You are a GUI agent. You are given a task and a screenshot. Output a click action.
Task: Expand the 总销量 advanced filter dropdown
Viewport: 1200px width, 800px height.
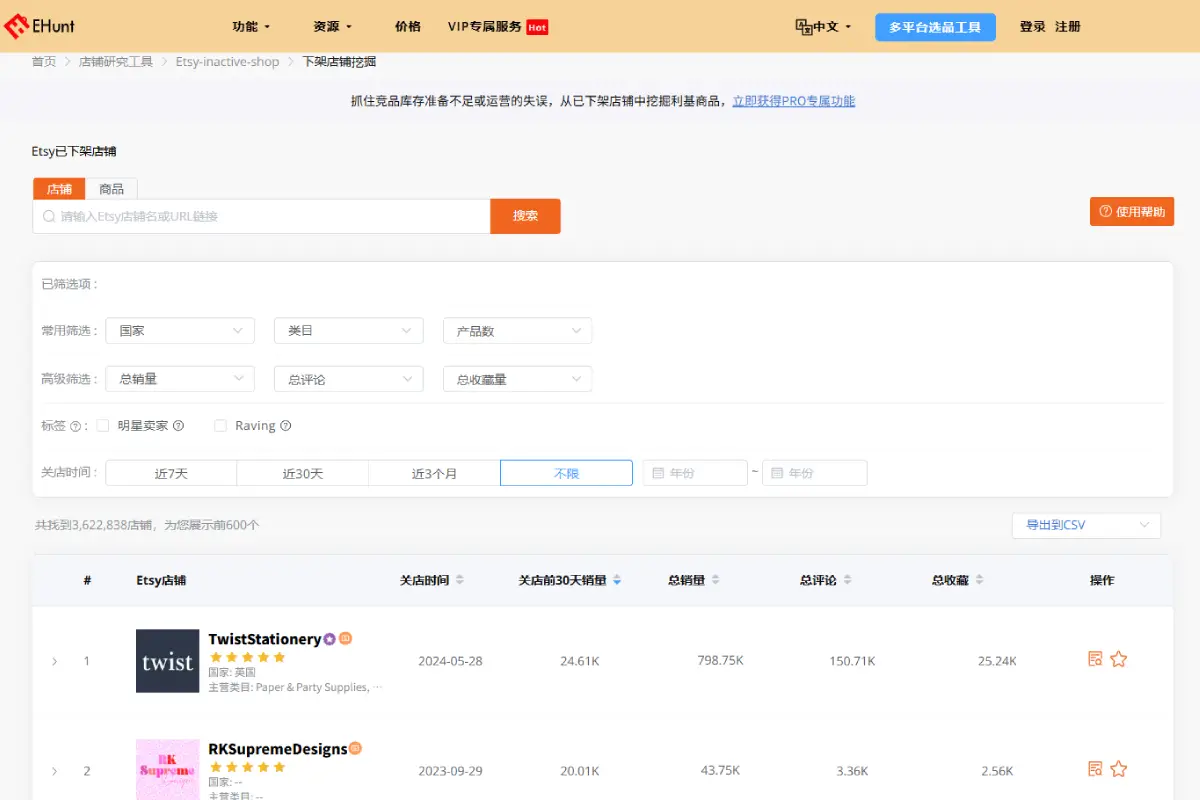click(179, 378)
